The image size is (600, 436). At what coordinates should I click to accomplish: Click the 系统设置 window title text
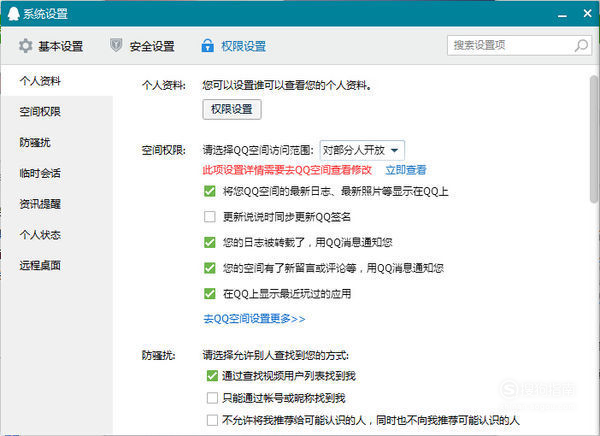[x=45, y=14]
